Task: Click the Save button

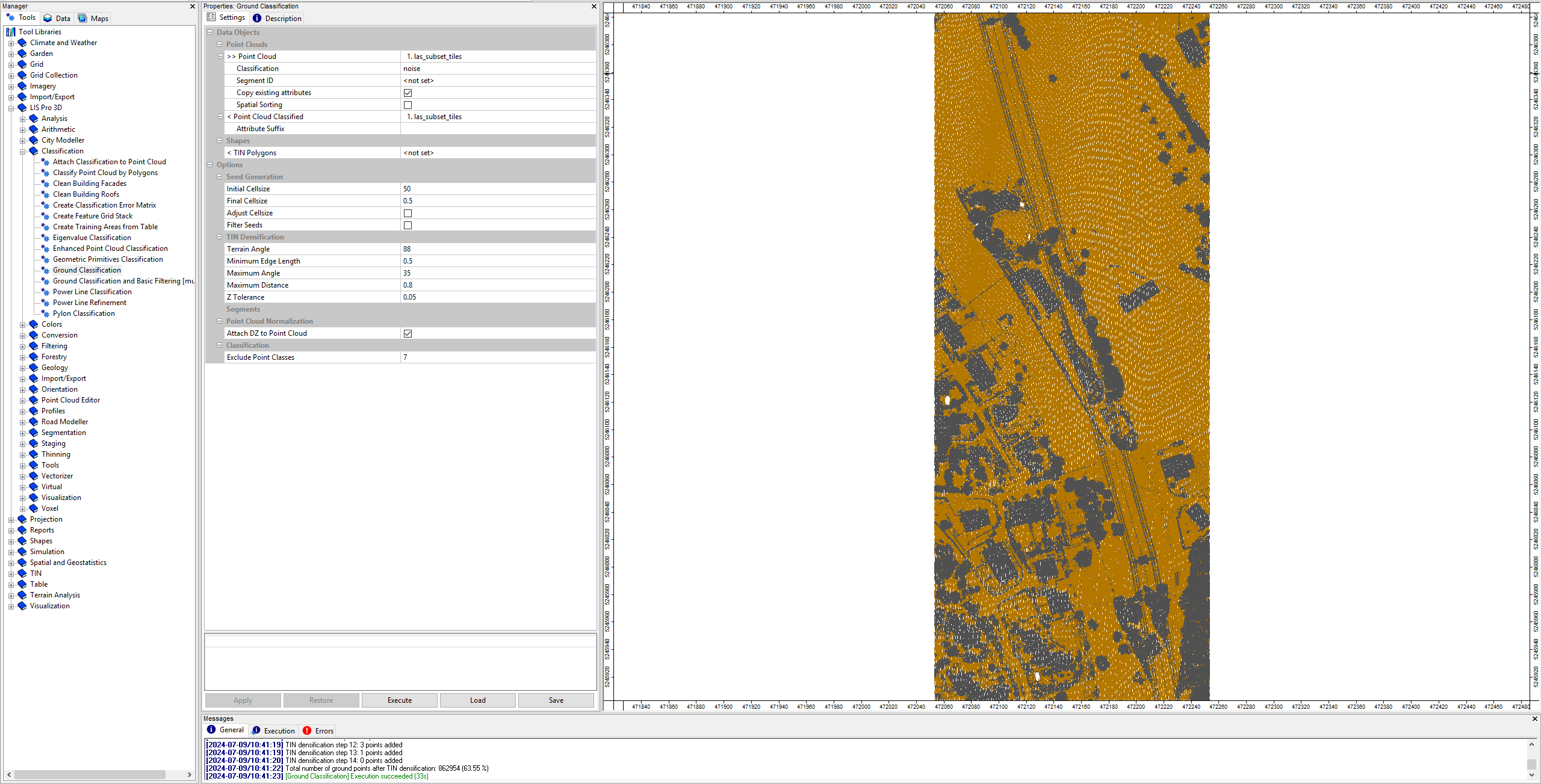Action: 556,700
